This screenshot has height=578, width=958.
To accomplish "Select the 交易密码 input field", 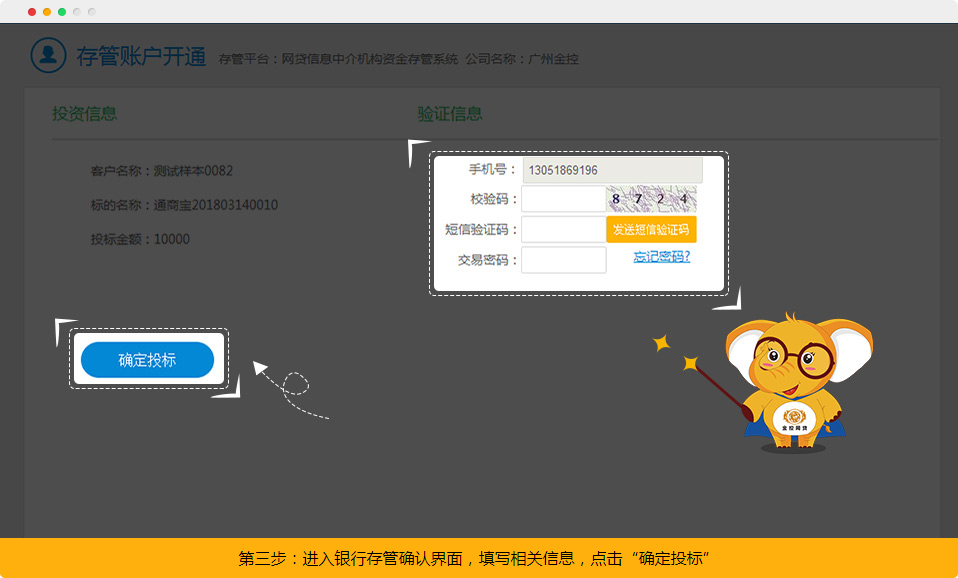I will (563, 260).
